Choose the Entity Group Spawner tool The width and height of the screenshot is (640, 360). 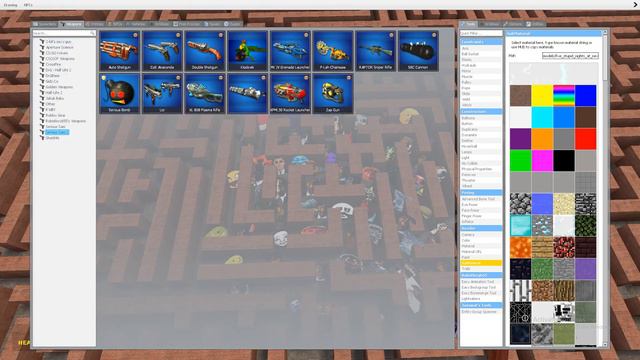[x=481, y=311]
